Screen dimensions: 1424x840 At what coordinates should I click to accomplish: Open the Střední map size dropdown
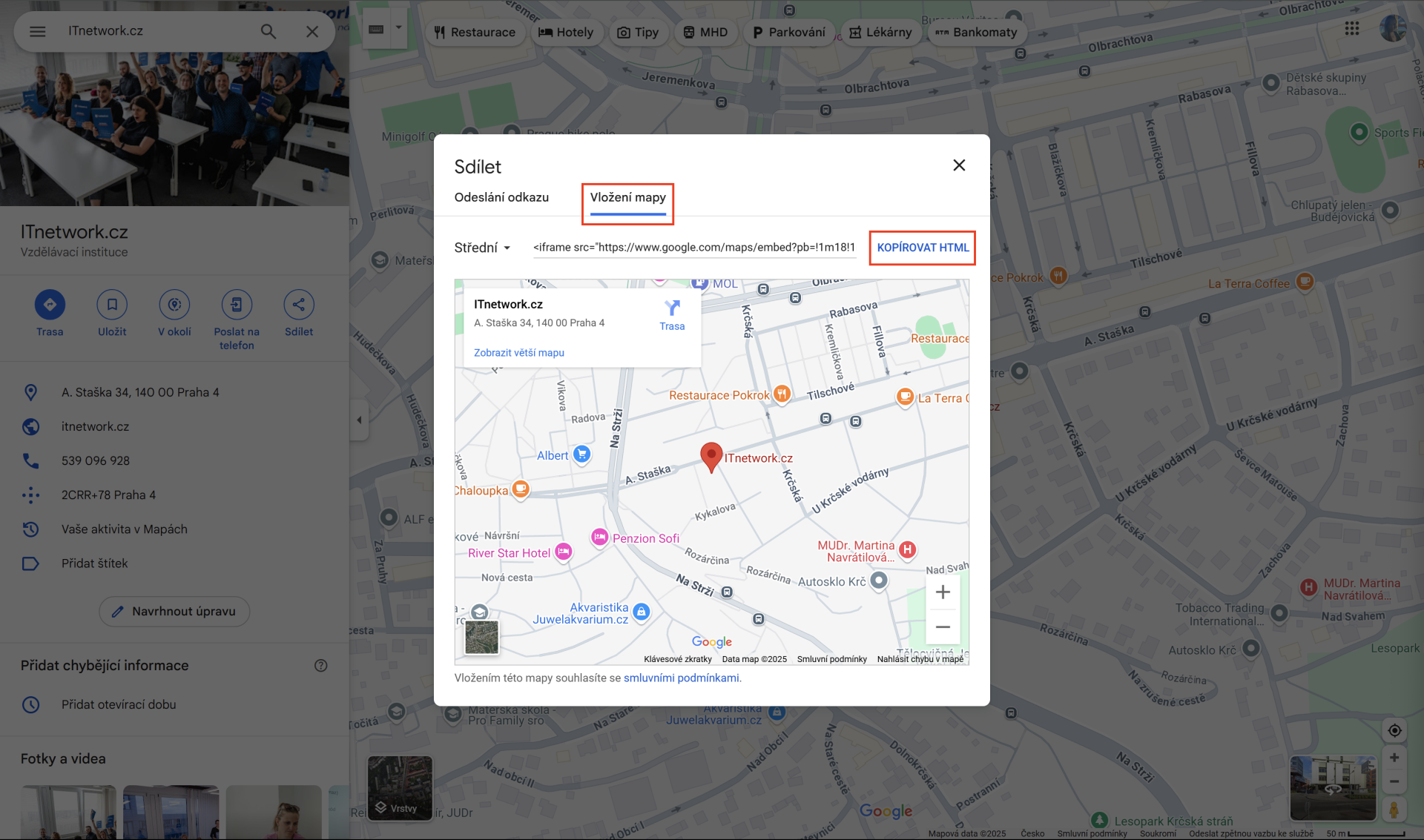point(482,248)
